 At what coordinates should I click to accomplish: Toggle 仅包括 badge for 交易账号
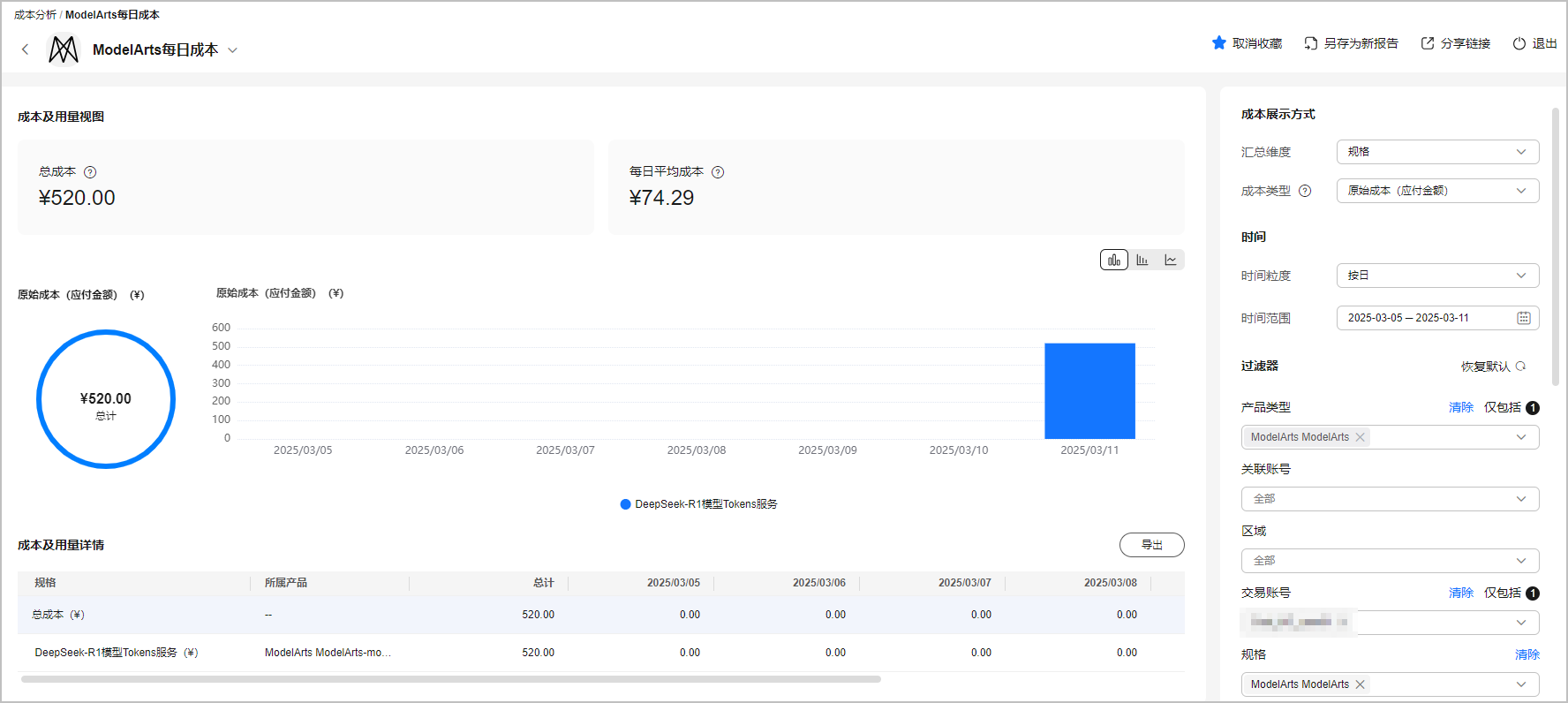[x=1533, y=593]
